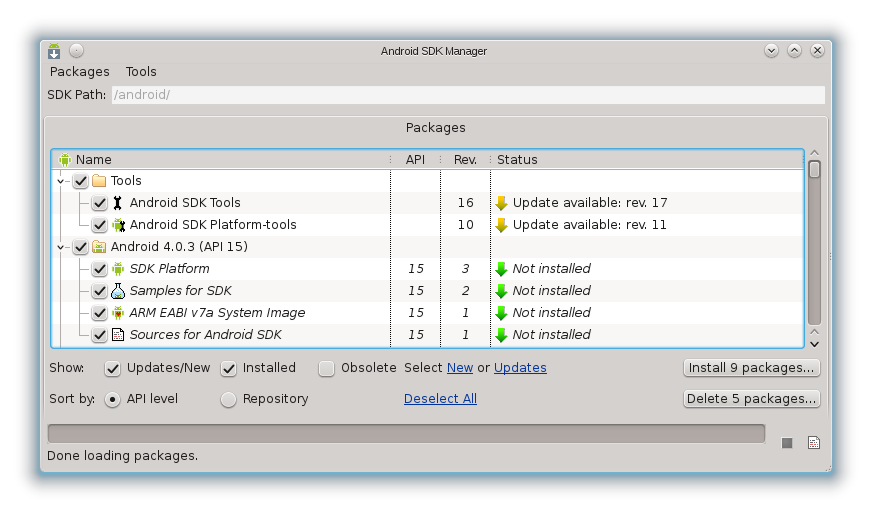Click yellow update arrow for rev. 11
Image resolution: width=872 pixels, height=512 pixels.
502,225
